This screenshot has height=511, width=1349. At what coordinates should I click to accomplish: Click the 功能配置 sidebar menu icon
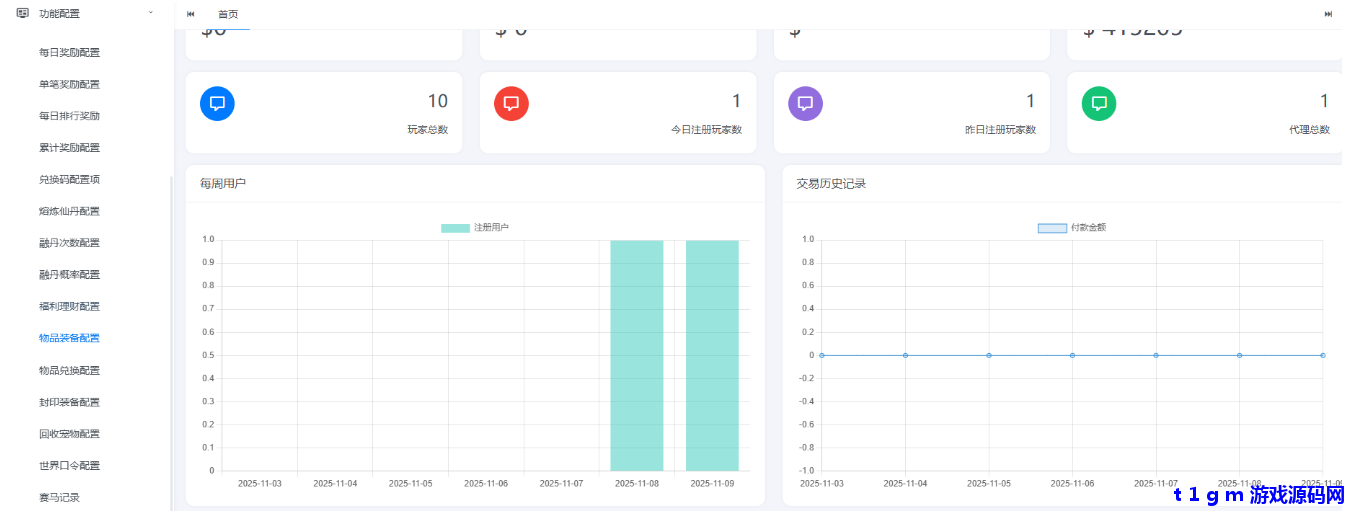[x=22, y=13]
